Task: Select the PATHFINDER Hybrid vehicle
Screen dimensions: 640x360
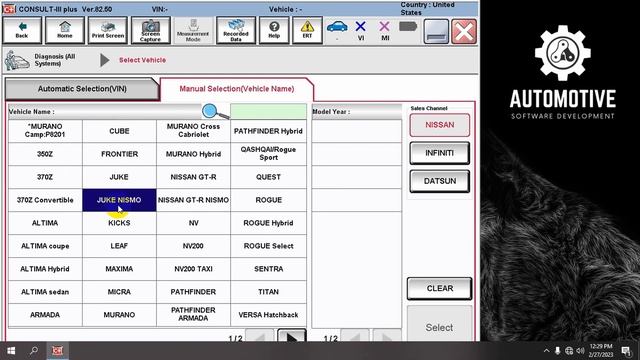Action: click(x=268, y=131)
